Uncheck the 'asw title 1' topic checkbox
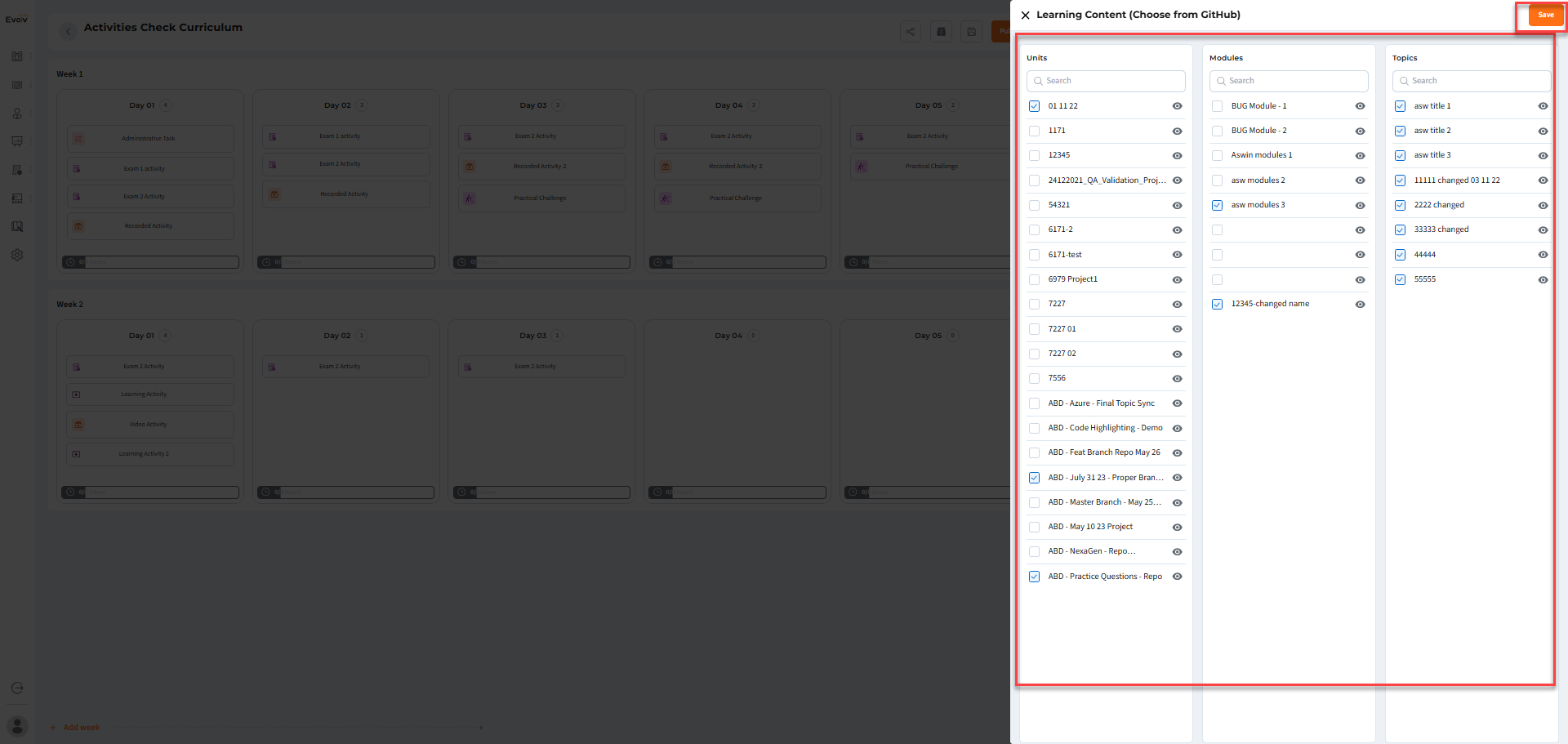Image resolution: width=1568 pixels, height=744 pixels. coord(1401,106)
